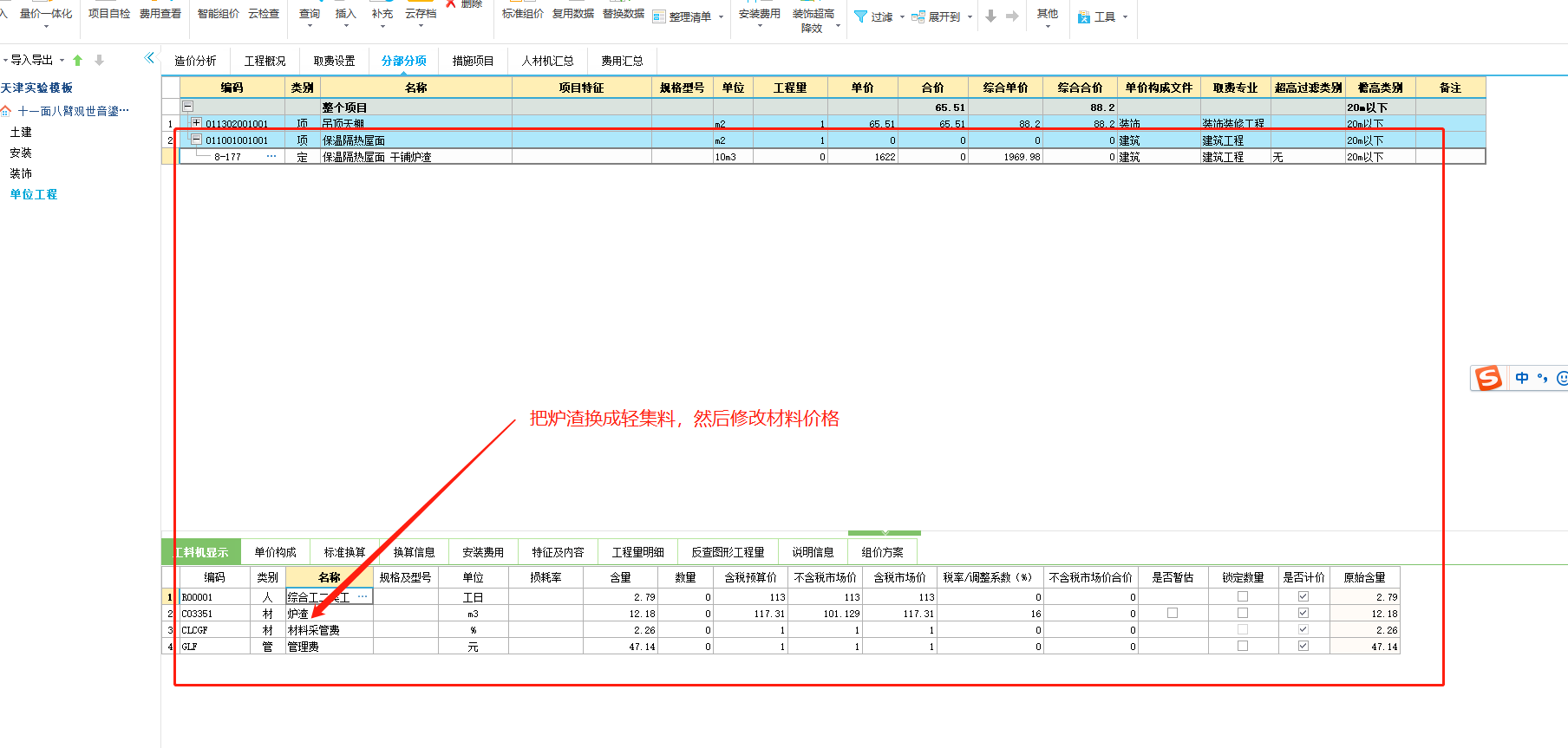Switch to the 工程概况 tab
The width and height of the screenshot is (1568, 748).
(265, 61)
